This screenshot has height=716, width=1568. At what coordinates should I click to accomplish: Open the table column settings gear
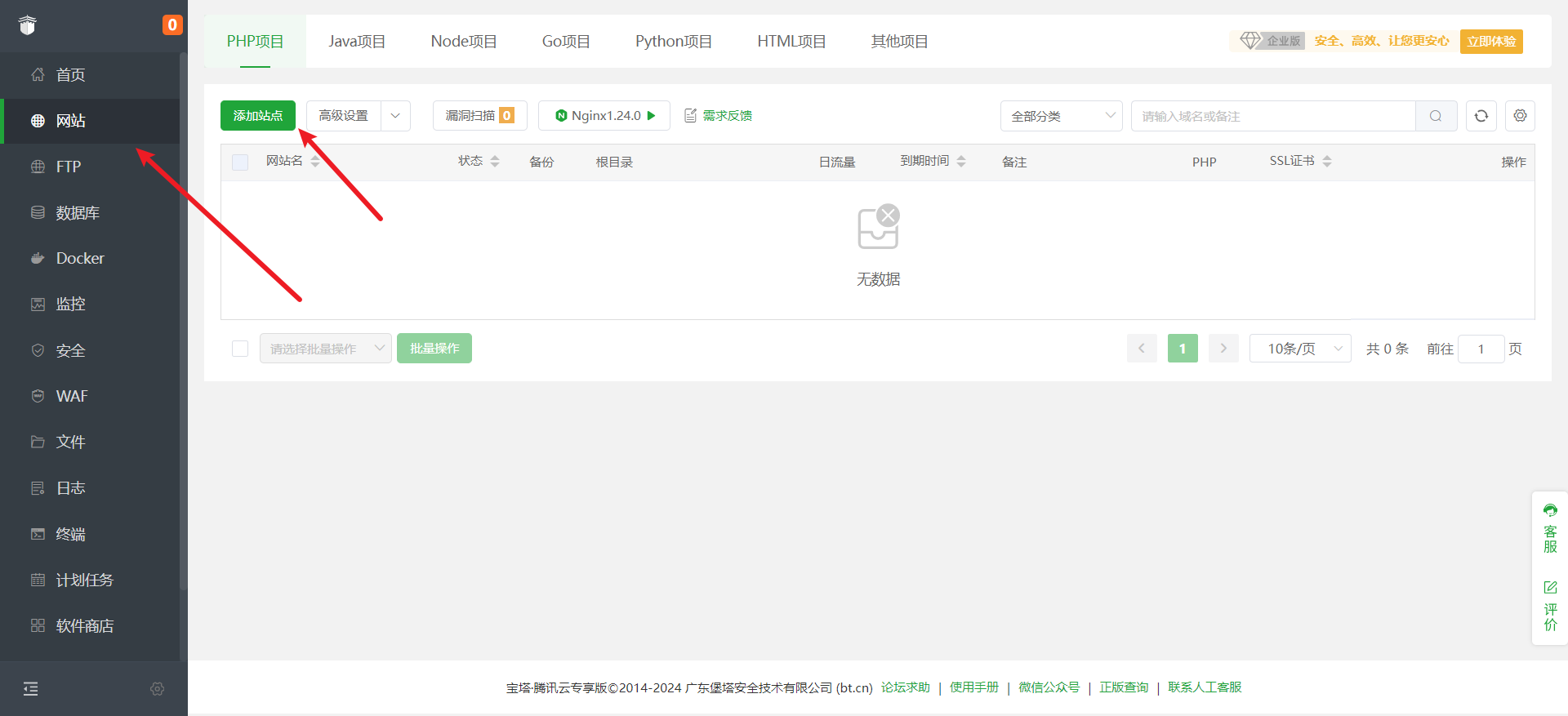click(1520, 116)
